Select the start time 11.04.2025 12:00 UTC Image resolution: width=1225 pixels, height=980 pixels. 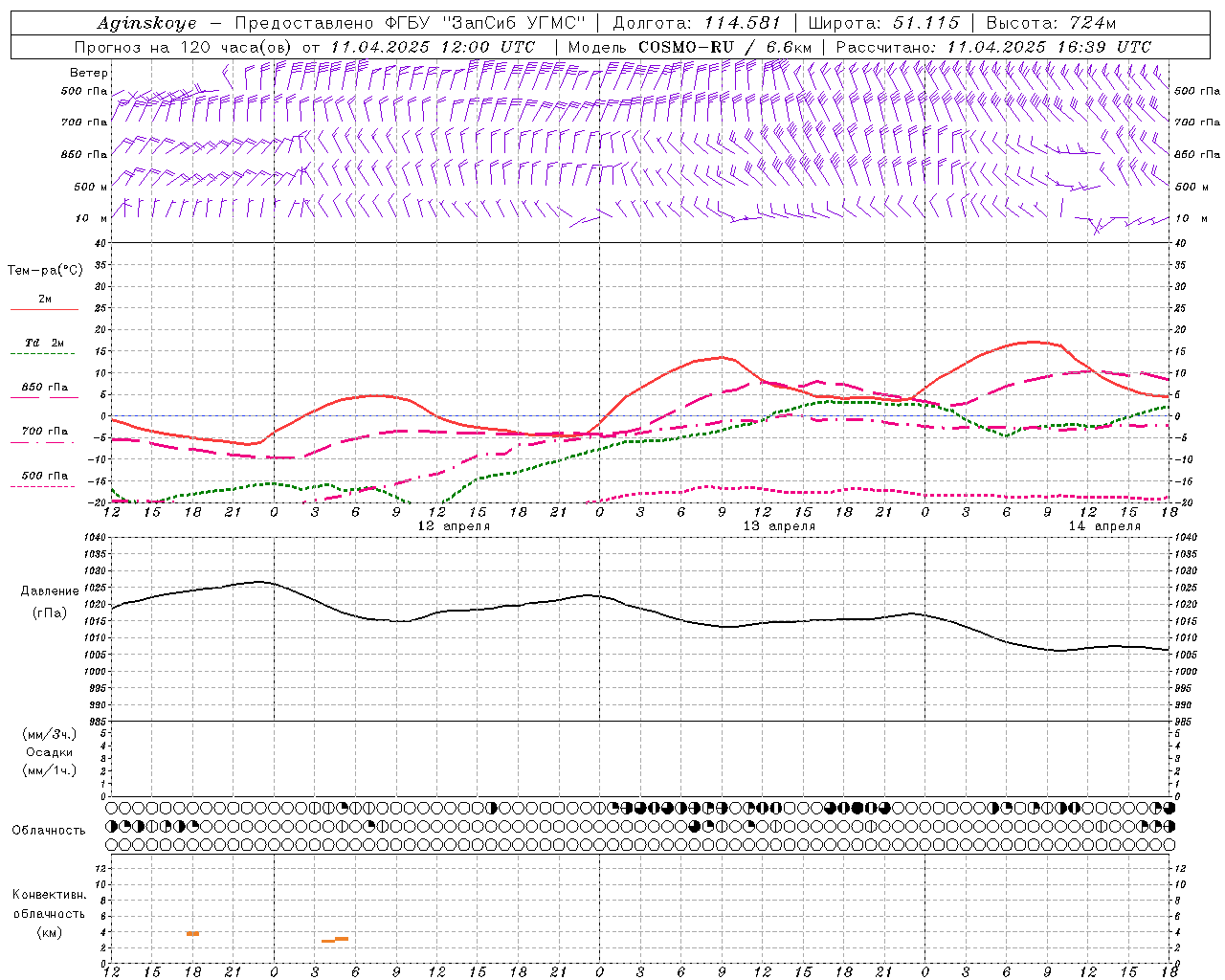click(433, 47)
